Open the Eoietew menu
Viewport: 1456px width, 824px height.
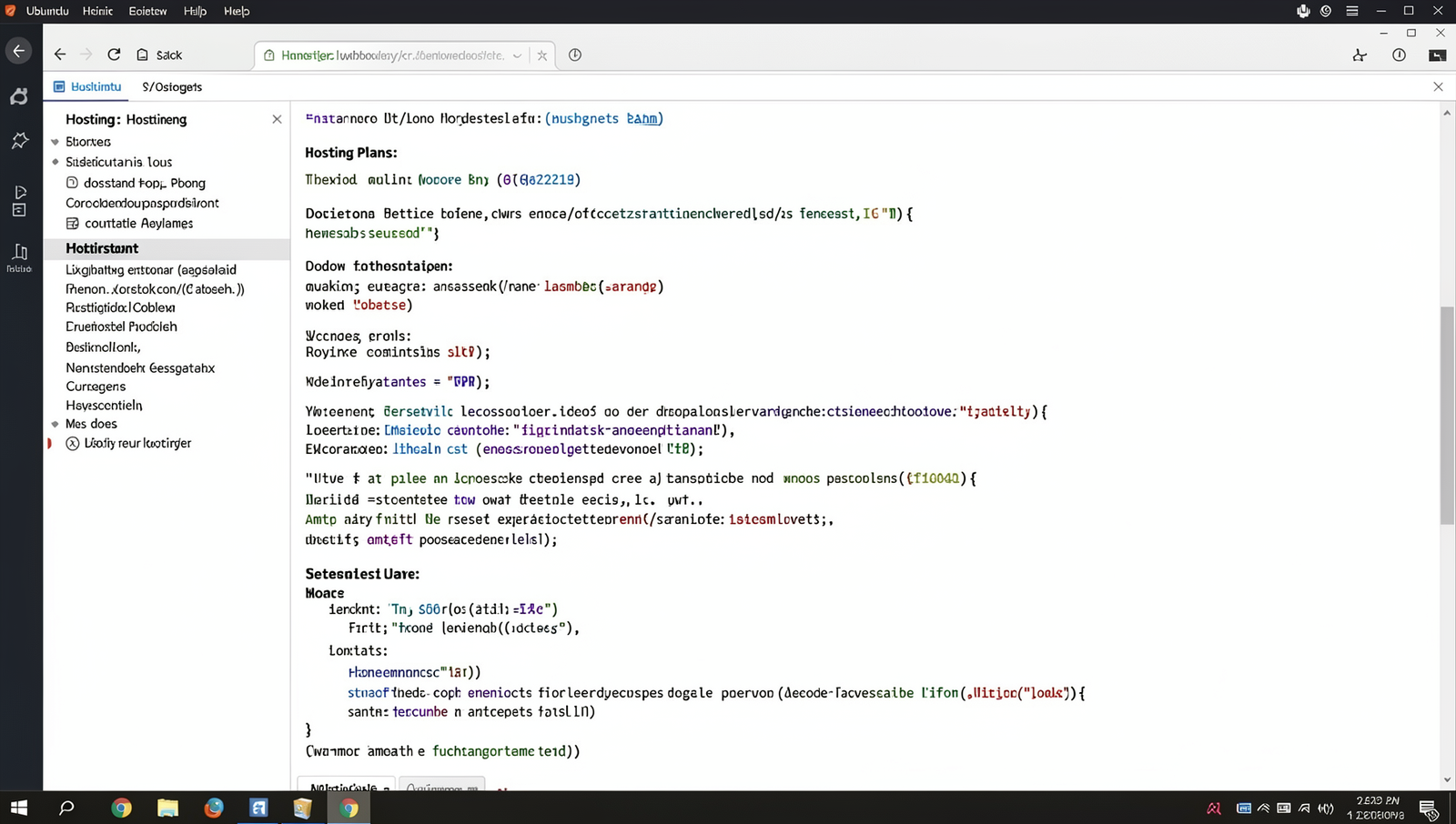point(147,11)
